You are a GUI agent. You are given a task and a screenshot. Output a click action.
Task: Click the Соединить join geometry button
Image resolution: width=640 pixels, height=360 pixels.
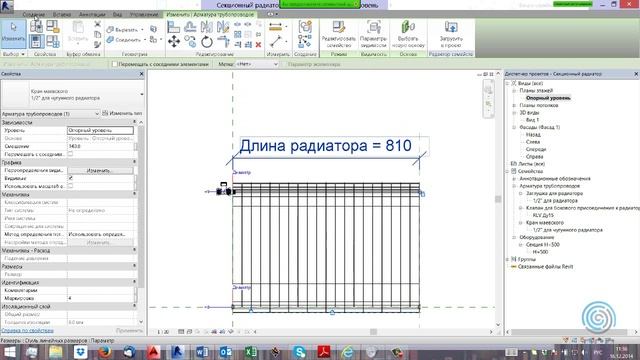pos(127,40)
